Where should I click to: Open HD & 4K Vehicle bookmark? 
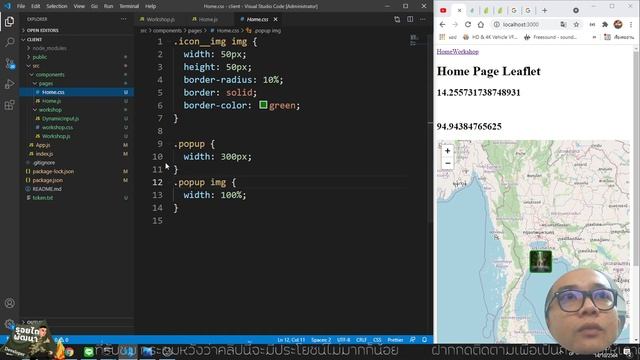click(490, 37)
